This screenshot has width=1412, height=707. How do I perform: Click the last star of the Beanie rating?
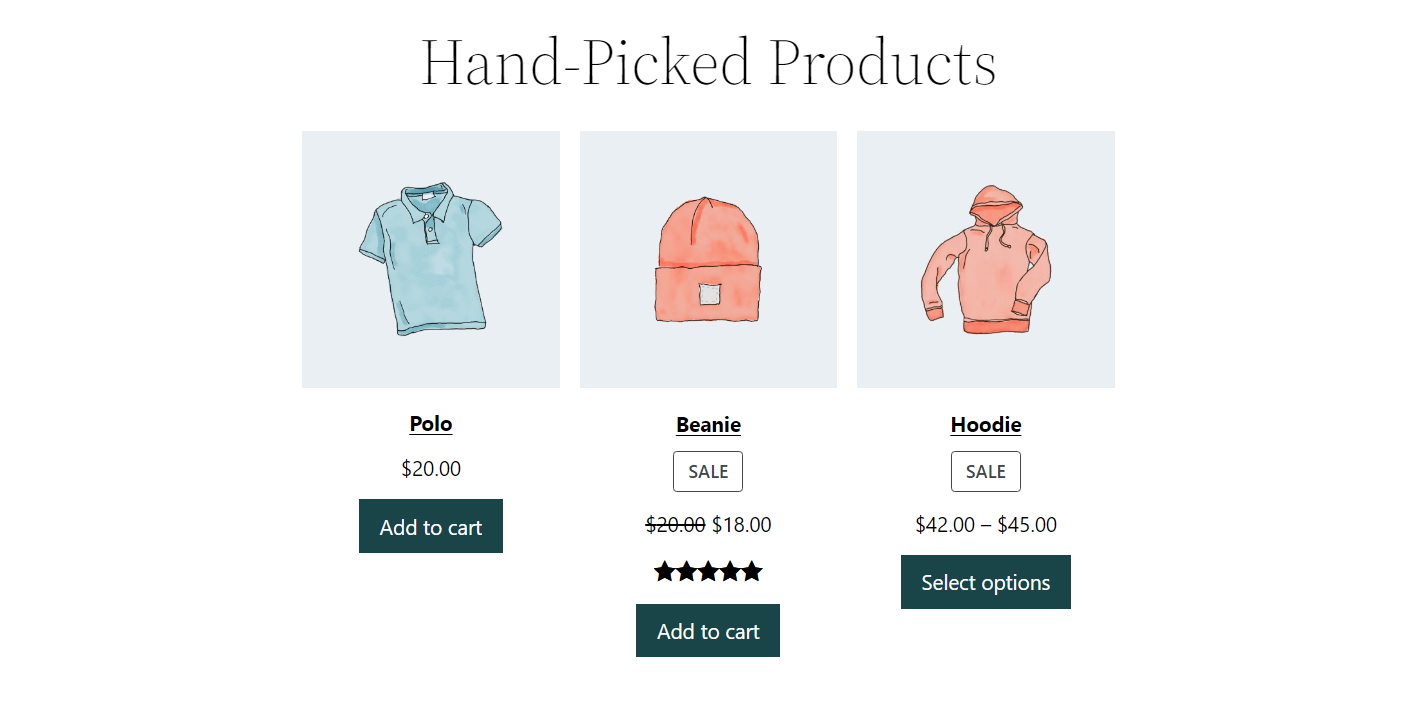752,571
